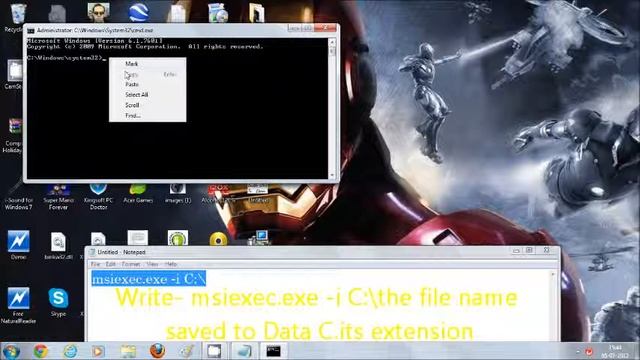Click the Skype desktop icon

[x=58, y=302]
